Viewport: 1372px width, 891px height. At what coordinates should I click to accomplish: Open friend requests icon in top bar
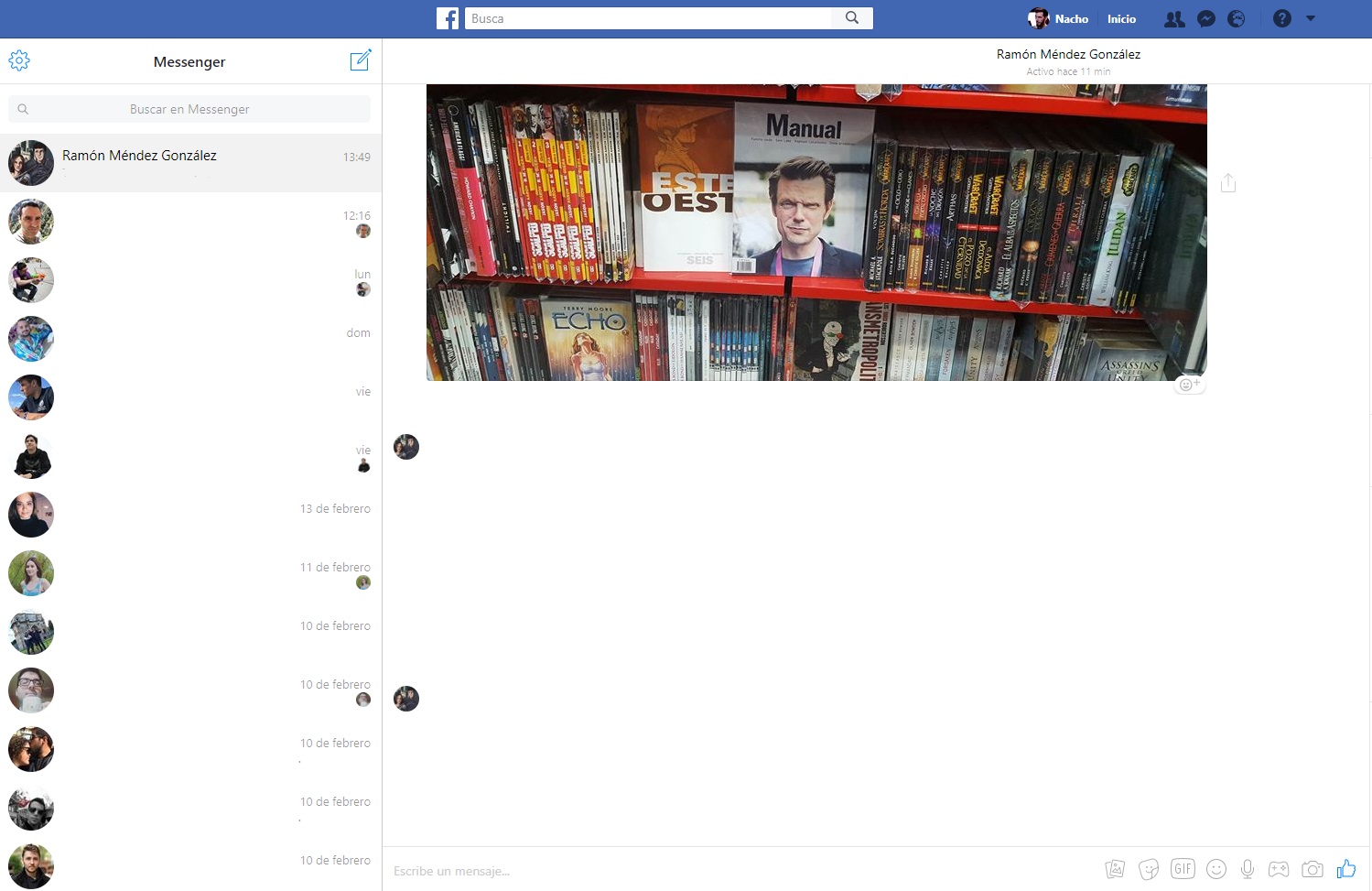point(1174,18)
